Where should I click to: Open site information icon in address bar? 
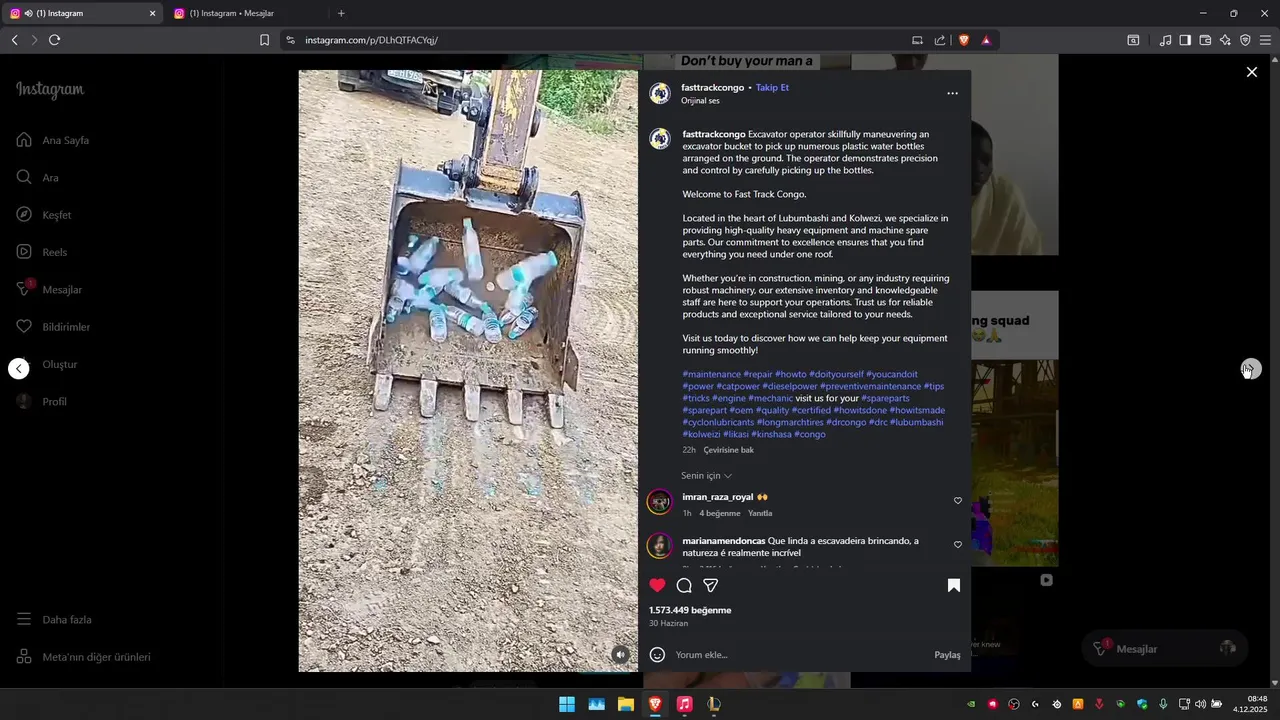(290, 40)
